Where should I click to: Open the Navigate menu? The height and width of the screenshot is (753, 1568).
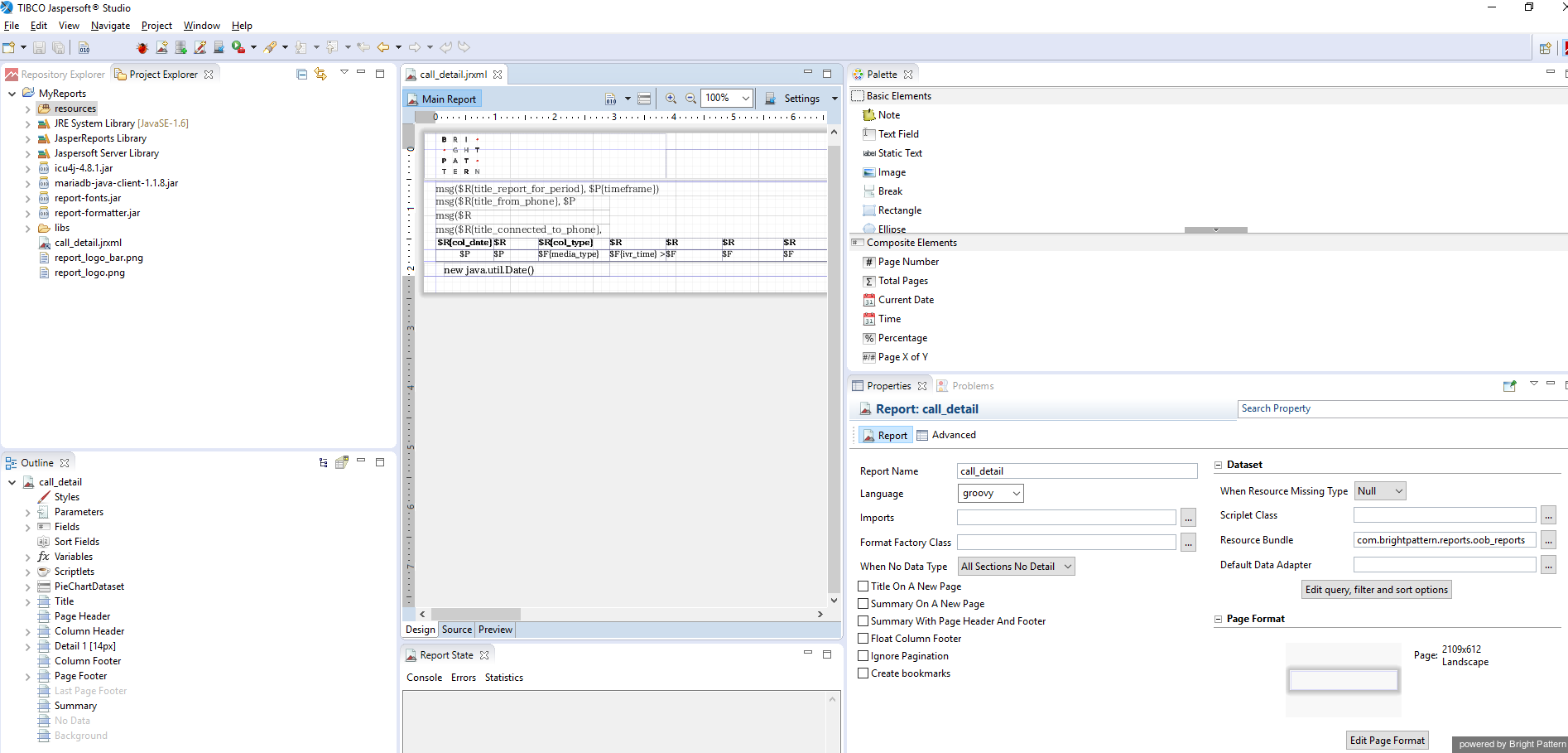click(x=110, y=26)
